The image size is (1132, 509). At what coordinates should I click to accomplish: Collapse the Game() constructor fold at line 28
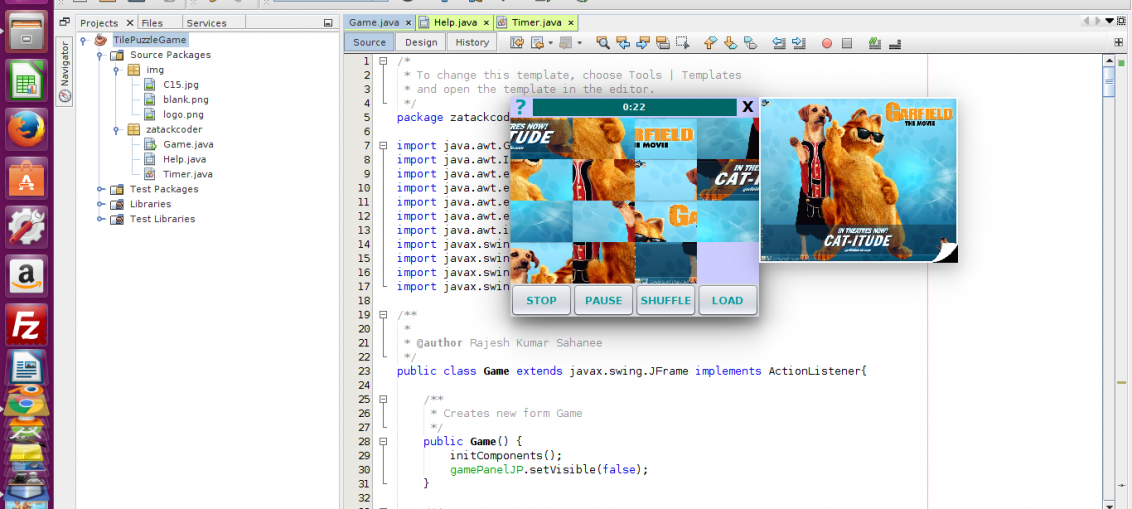383,441
